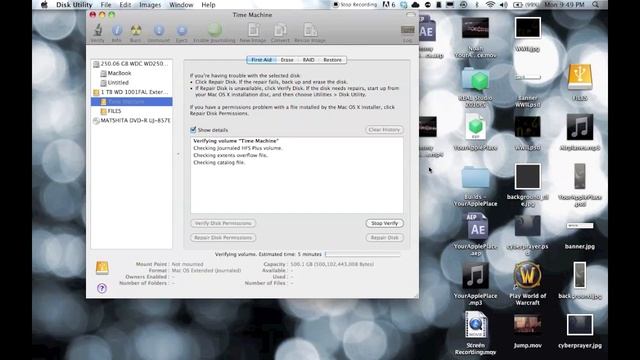The height and width of the screenshot is (360, 640).
Task: Open the Edit menu
Action: pyautogui.click(x=125, y=5)
